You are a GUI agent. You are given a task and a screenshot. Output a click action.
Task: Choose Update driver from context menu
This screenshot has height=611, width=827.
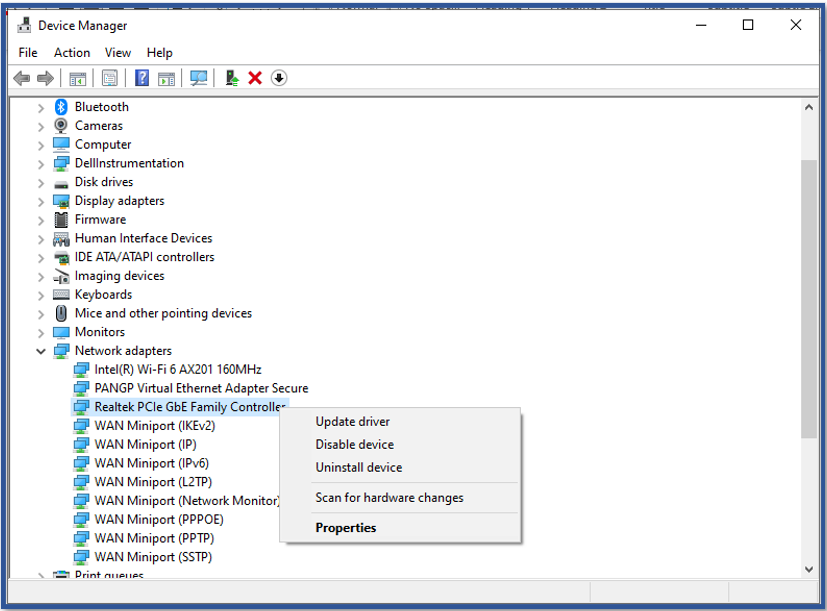(x=401, y=422)
